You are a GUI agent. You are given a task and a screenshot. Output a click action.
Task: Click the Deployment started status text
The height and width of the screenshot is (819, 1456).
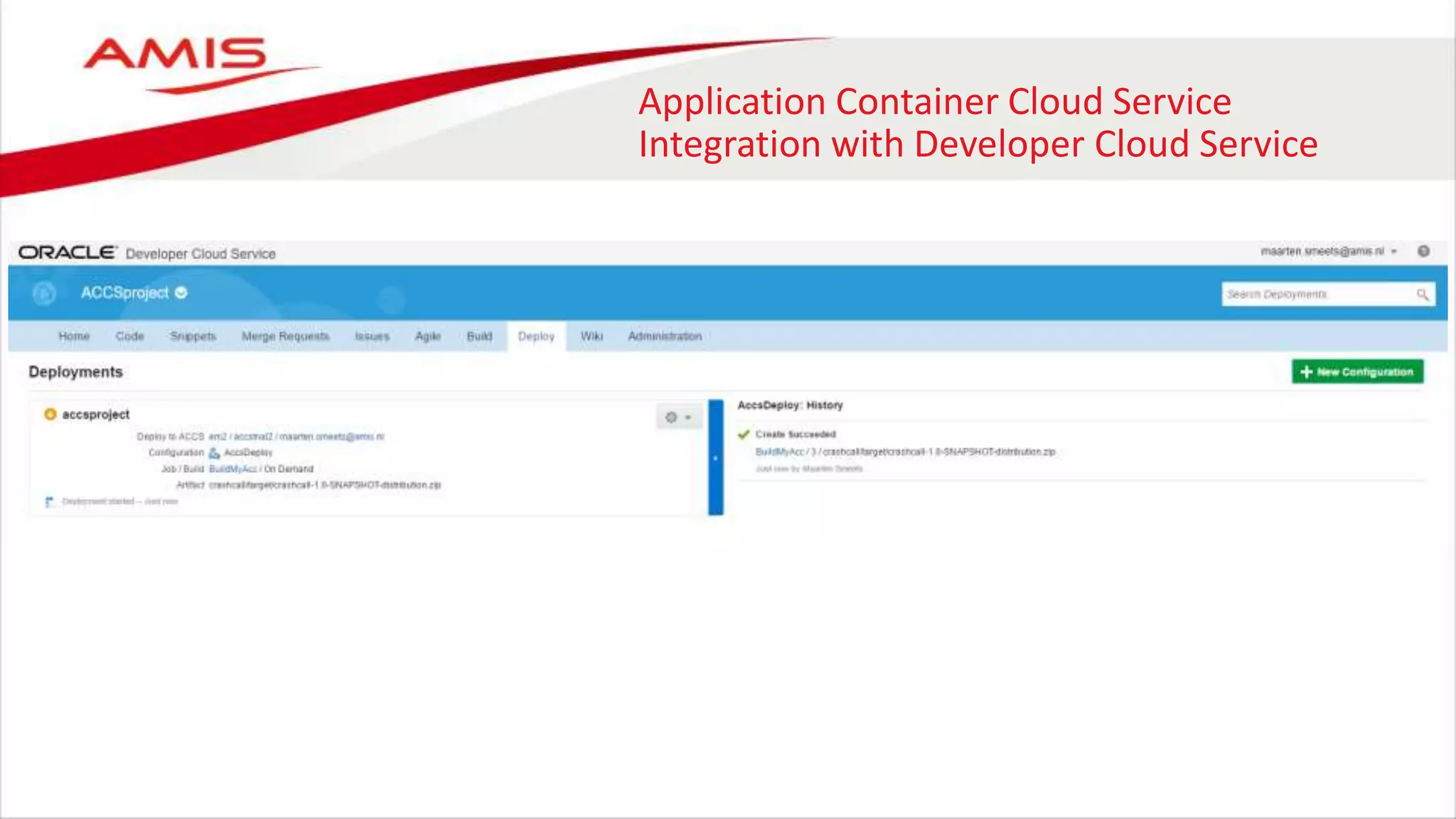coord(120,502)
